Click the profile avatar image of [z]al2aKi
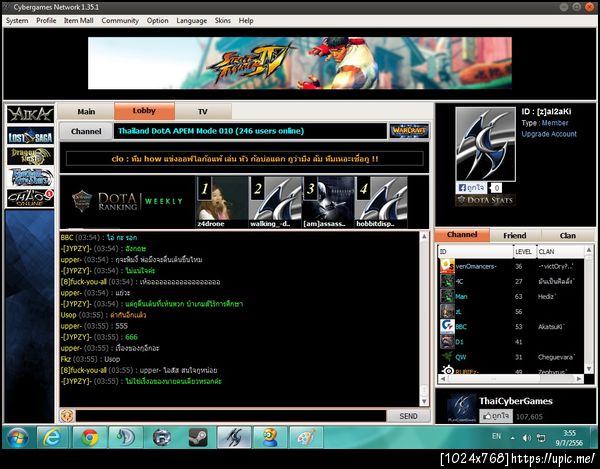The width and height of the screenshot is (600, 469). (x=485, y=144)
